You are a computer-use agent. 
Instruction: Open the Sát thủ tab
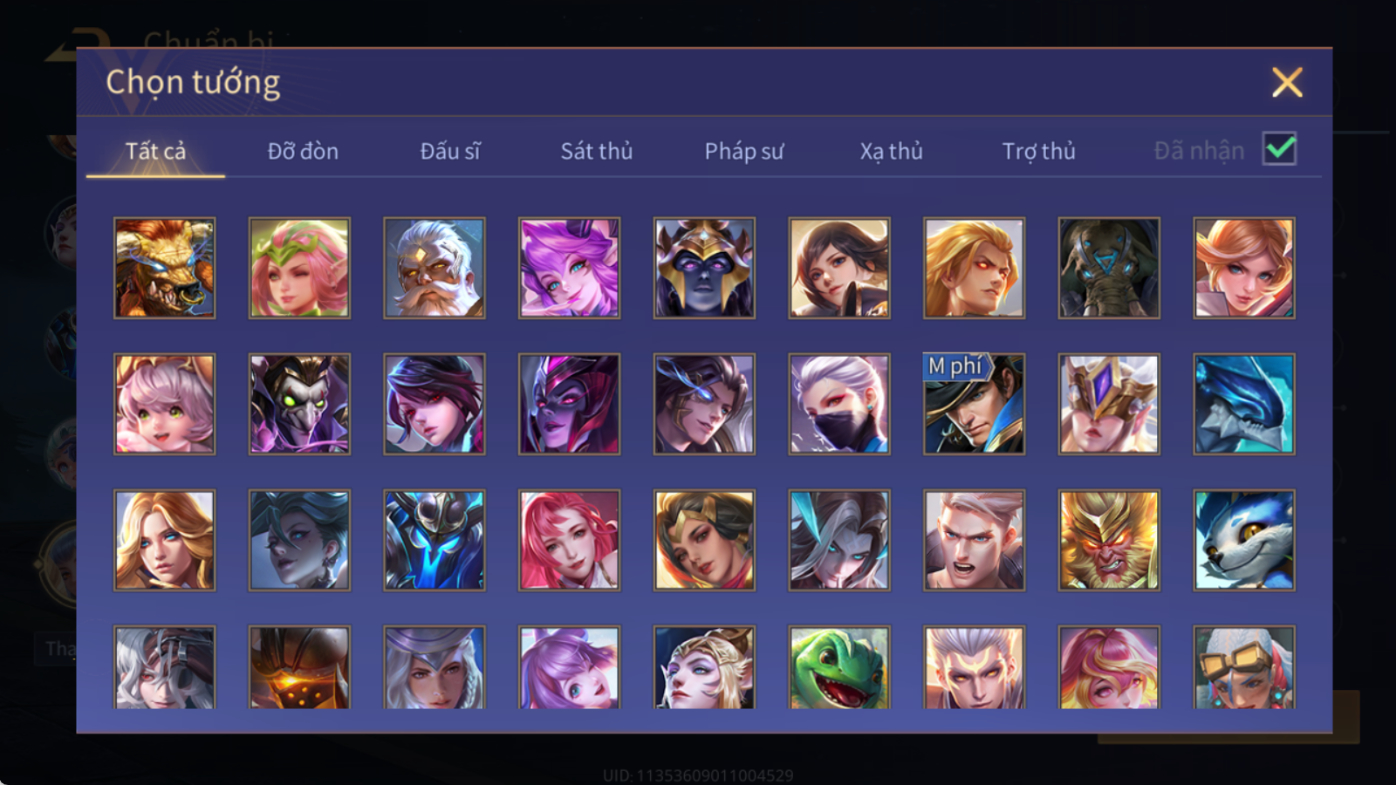[597, 151]
